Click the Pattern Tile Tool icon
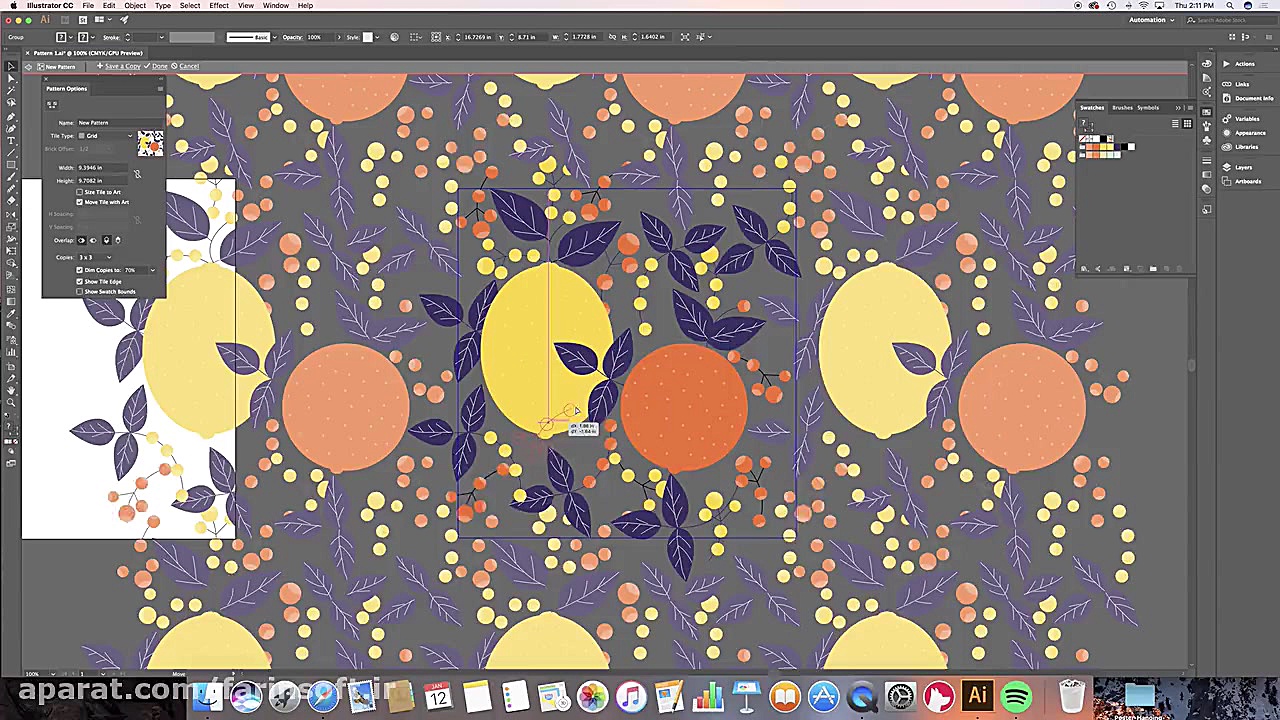Screen dimensions: 1280x720 click(52, 104)
